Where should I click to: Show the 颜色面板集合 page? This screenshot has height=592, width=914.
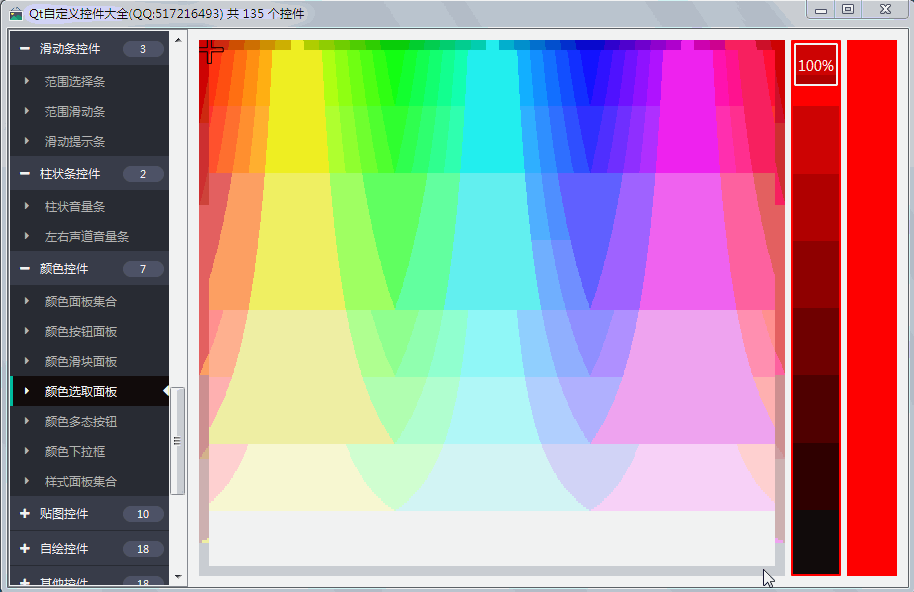[x=81, y=301]
